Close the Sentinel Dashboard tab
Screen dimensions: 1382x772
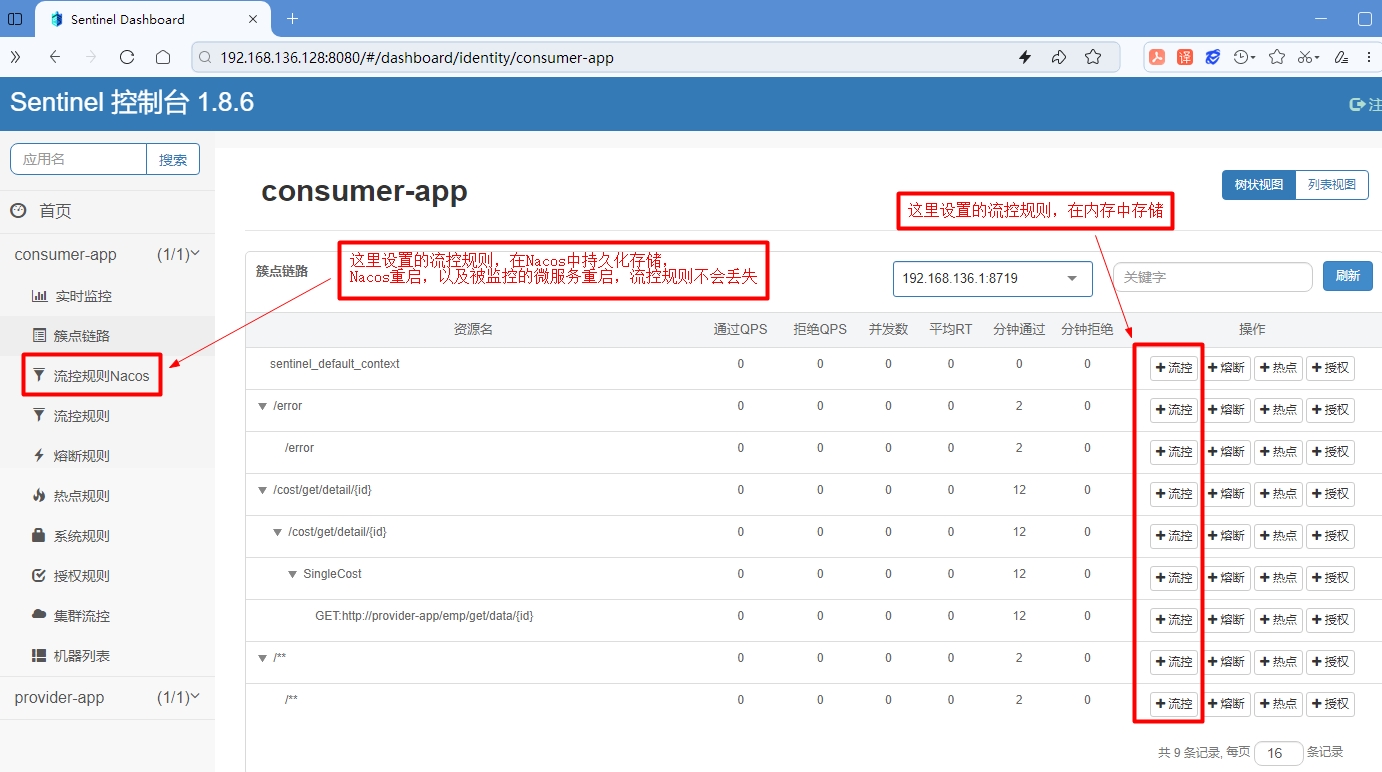pos(254,19)
